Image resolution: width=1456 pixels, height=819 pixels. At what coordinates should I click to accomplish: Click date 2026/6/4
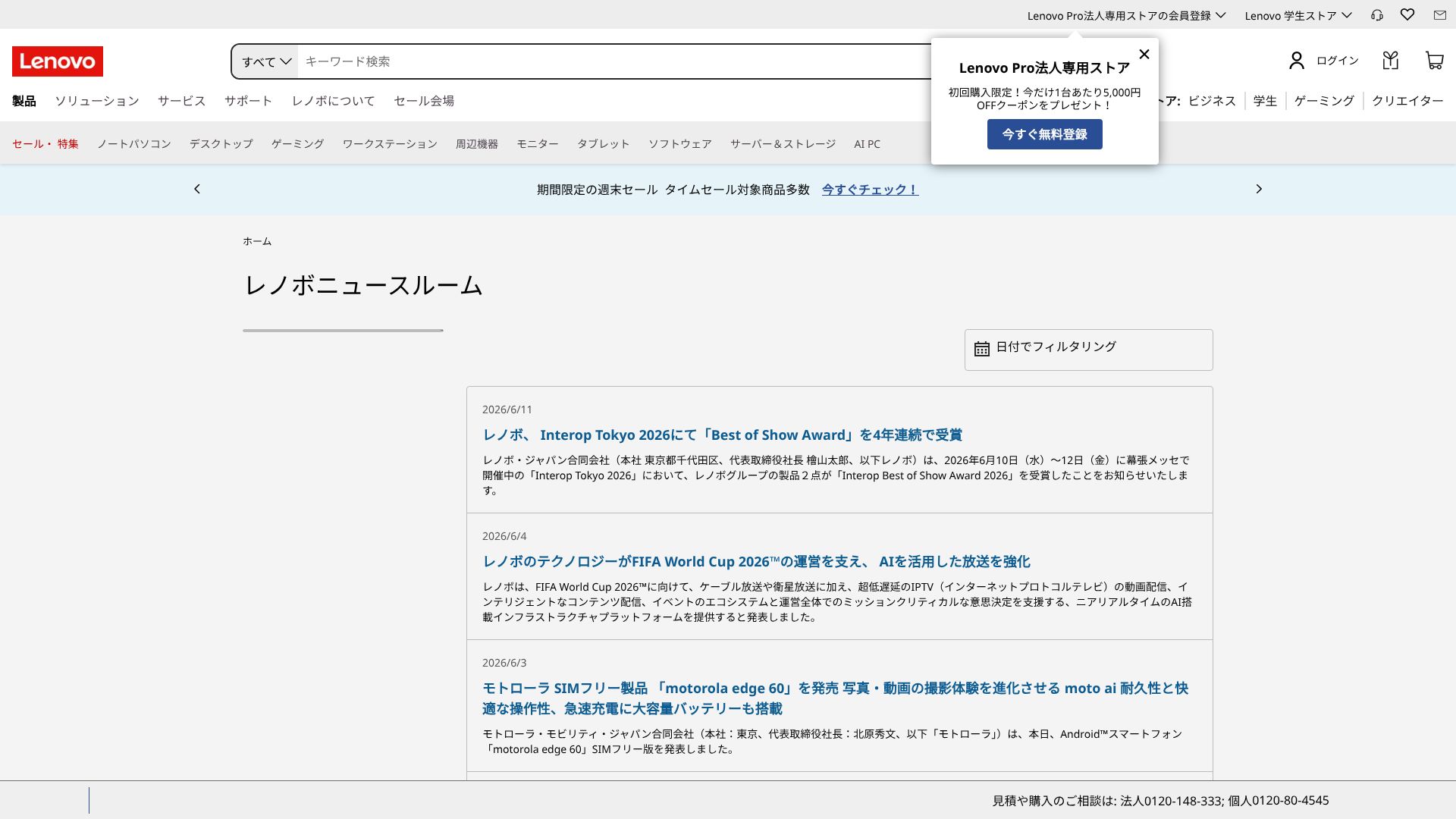(504, 536)
